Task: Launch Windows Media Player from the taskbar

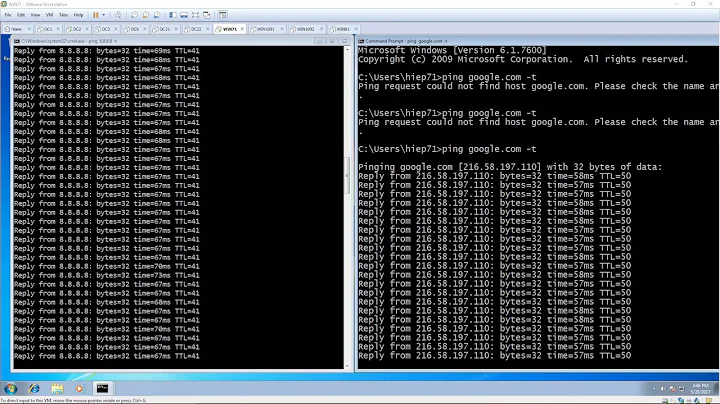Action: (x=79, y=389)
